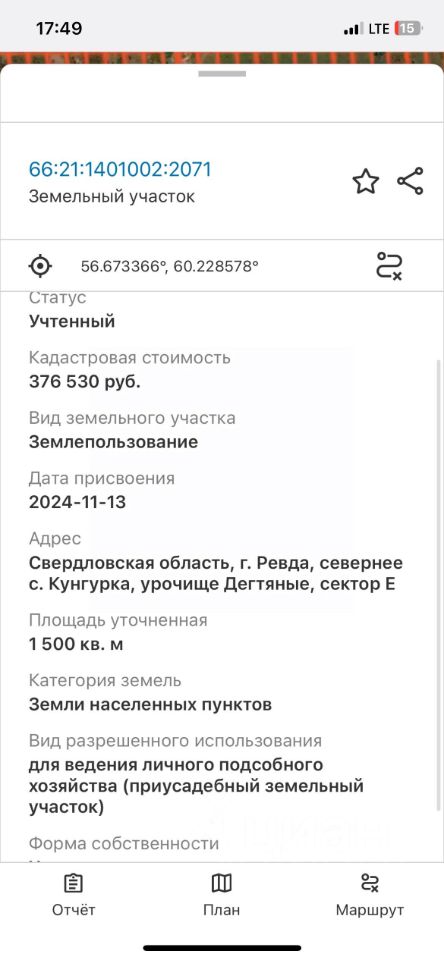Tap the date value 2024-11-13
Screen dimensions: 444x960
pos(77,503)
